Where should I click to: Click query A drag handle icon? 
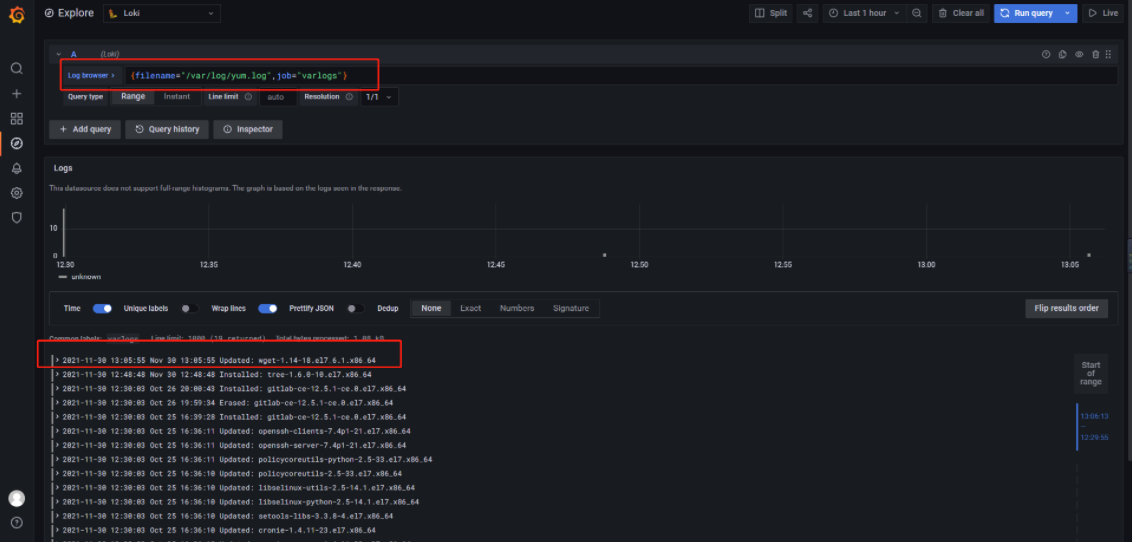click(x=1108, y=54)
